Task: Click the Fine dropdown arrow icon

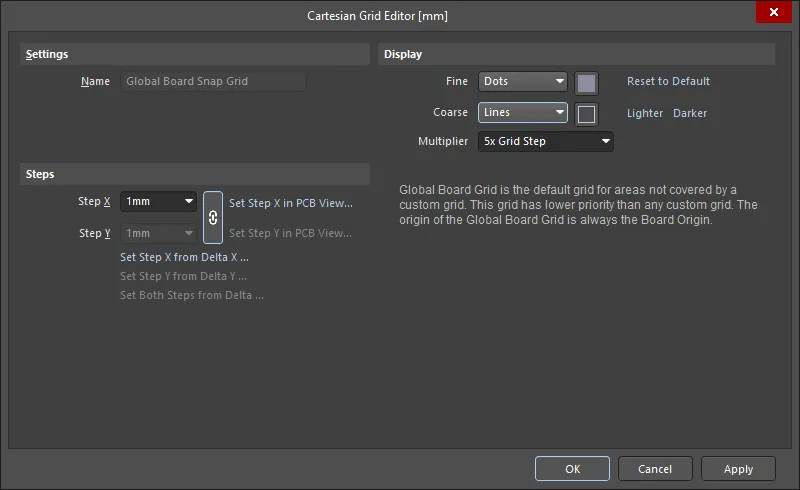Action: pos(560,82)
